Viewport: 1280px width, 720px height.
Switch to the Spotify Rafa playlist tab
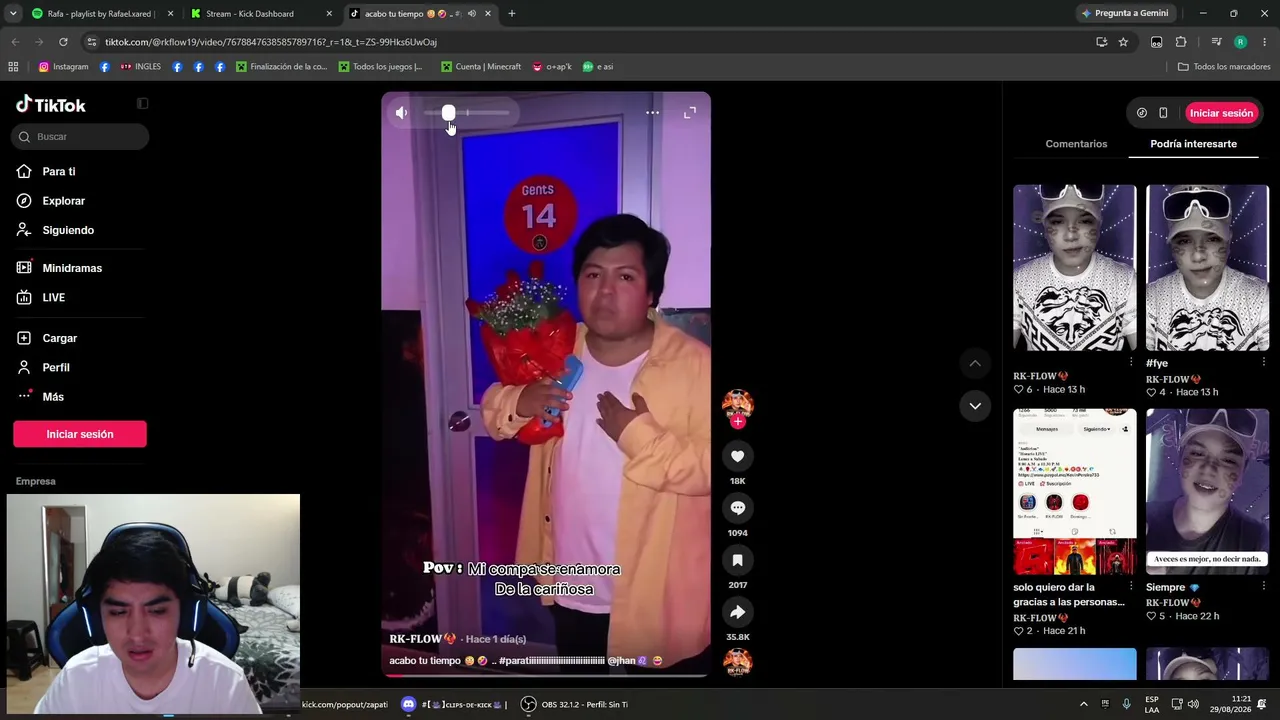(x=100, y=14)
